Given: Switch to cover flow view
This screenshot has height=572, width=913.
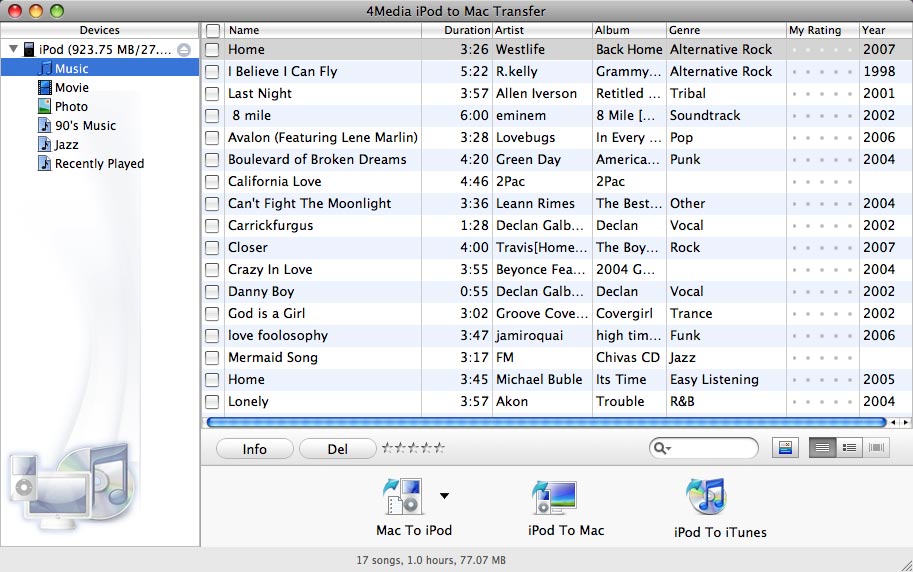Looking at the screenshot, I should point(876,447).
